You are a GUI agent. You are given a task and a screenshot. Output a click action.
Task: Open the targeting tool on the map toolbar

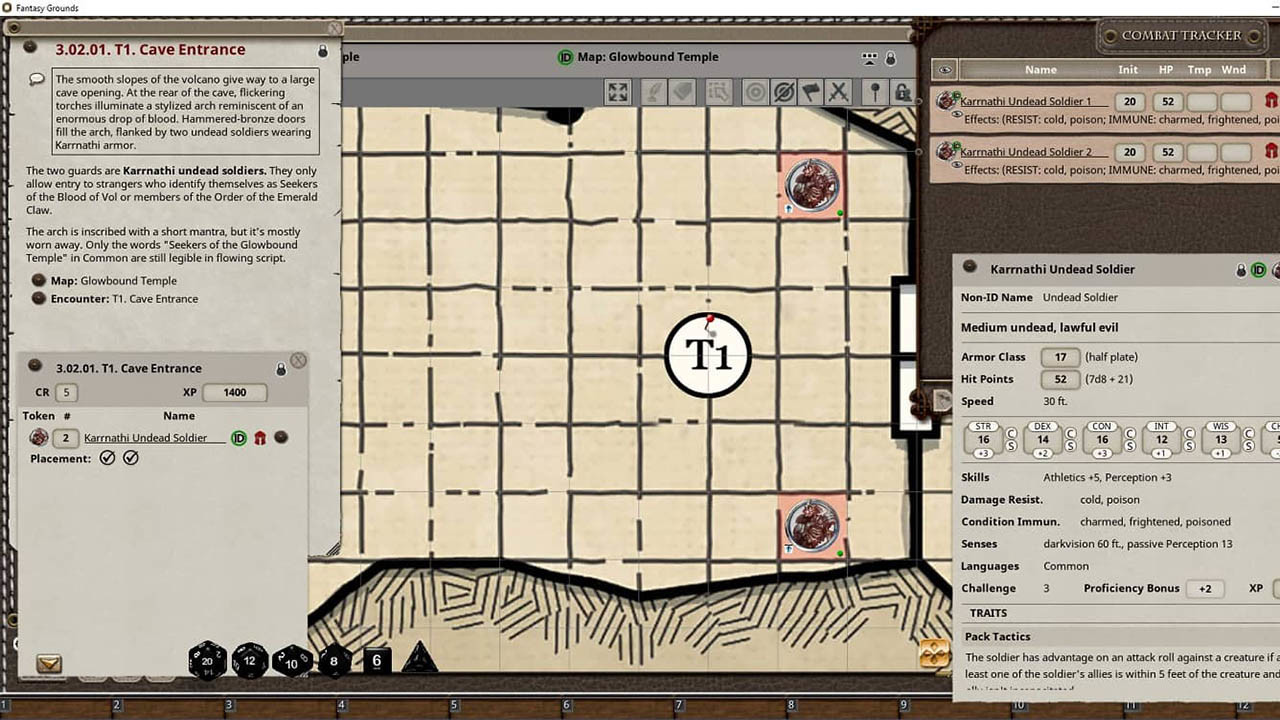(756, 92)
